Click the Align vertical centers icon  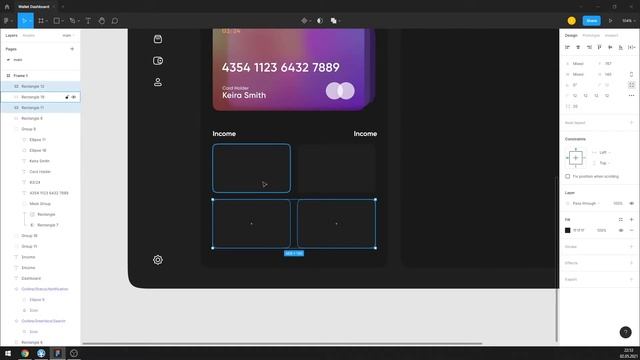[x=610, y=47]
